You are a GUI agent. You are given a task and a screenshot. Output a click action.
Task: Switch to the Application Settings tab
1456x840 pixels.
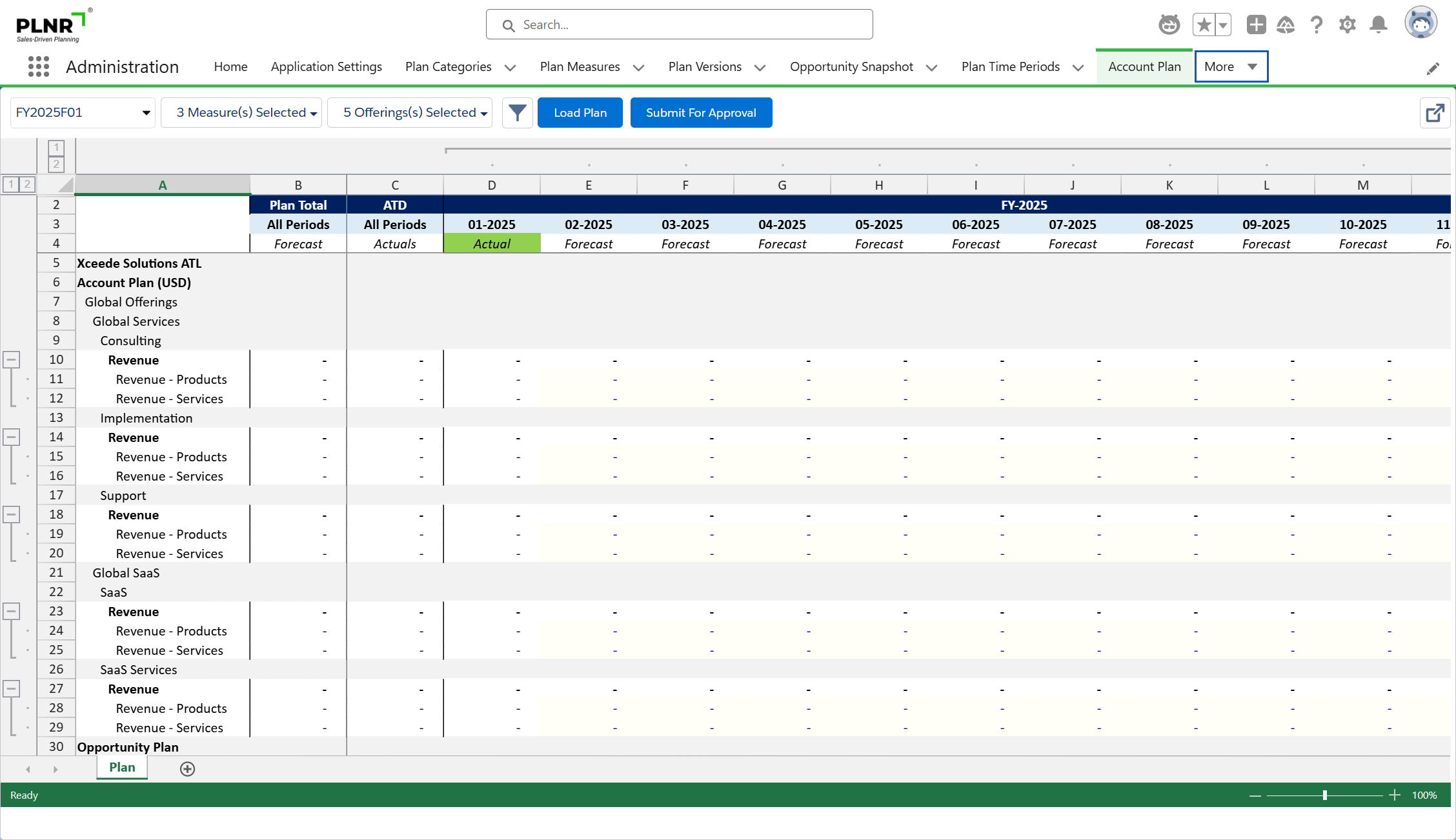(x=326, y=66)
